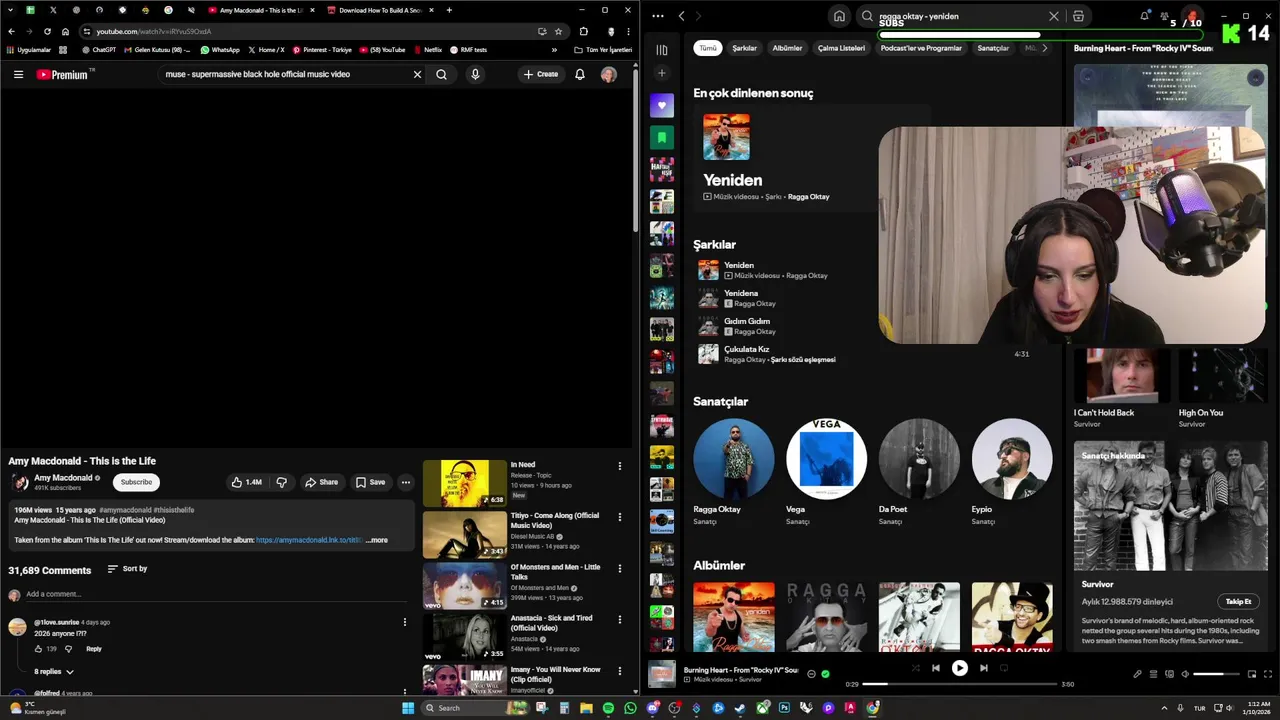The width and height of the screenshot is (1280, 720).
Task: Clear the YouTube search box text
Action: 417,74
